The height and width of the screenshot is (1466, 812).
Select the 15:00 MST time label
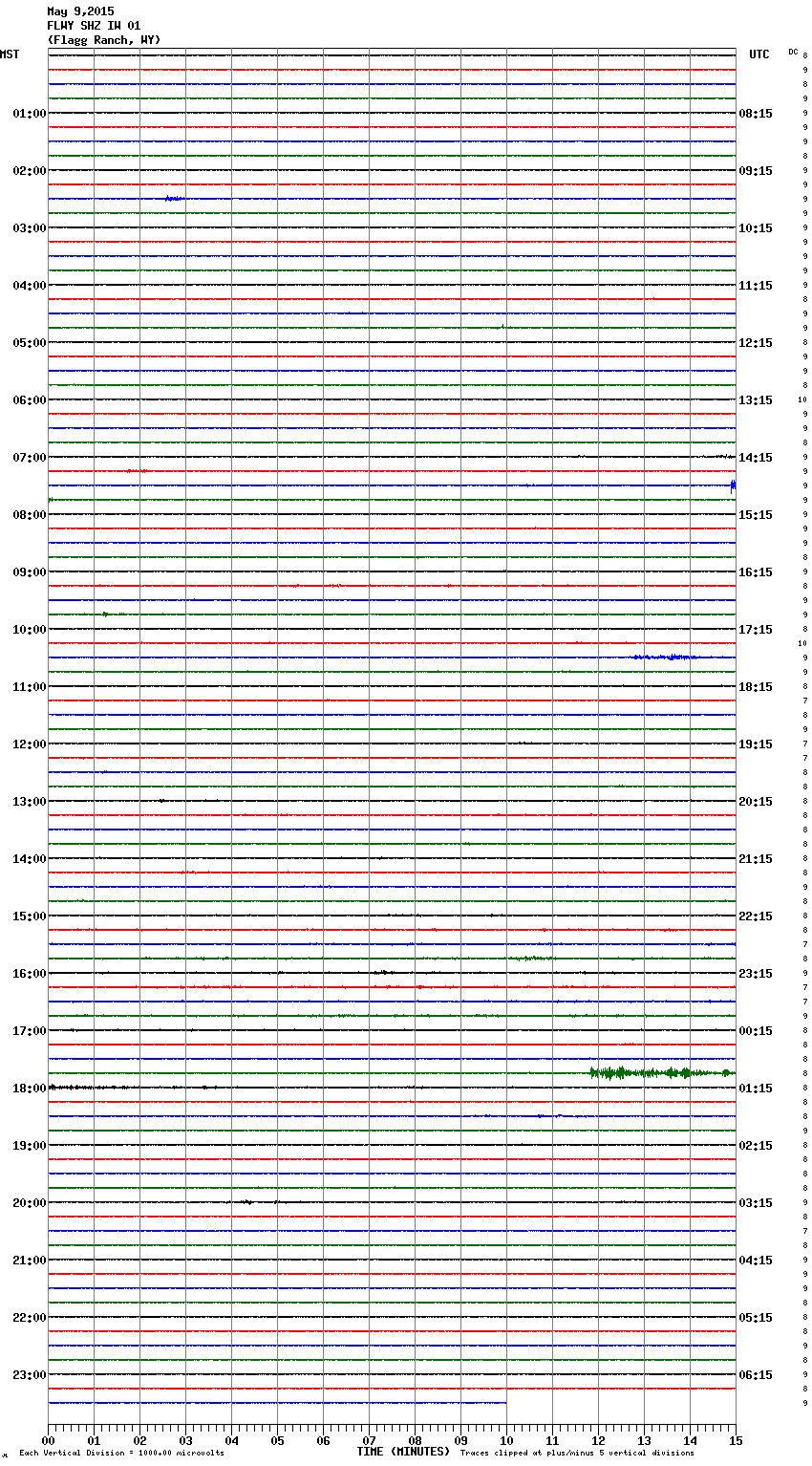coord(30,916)
